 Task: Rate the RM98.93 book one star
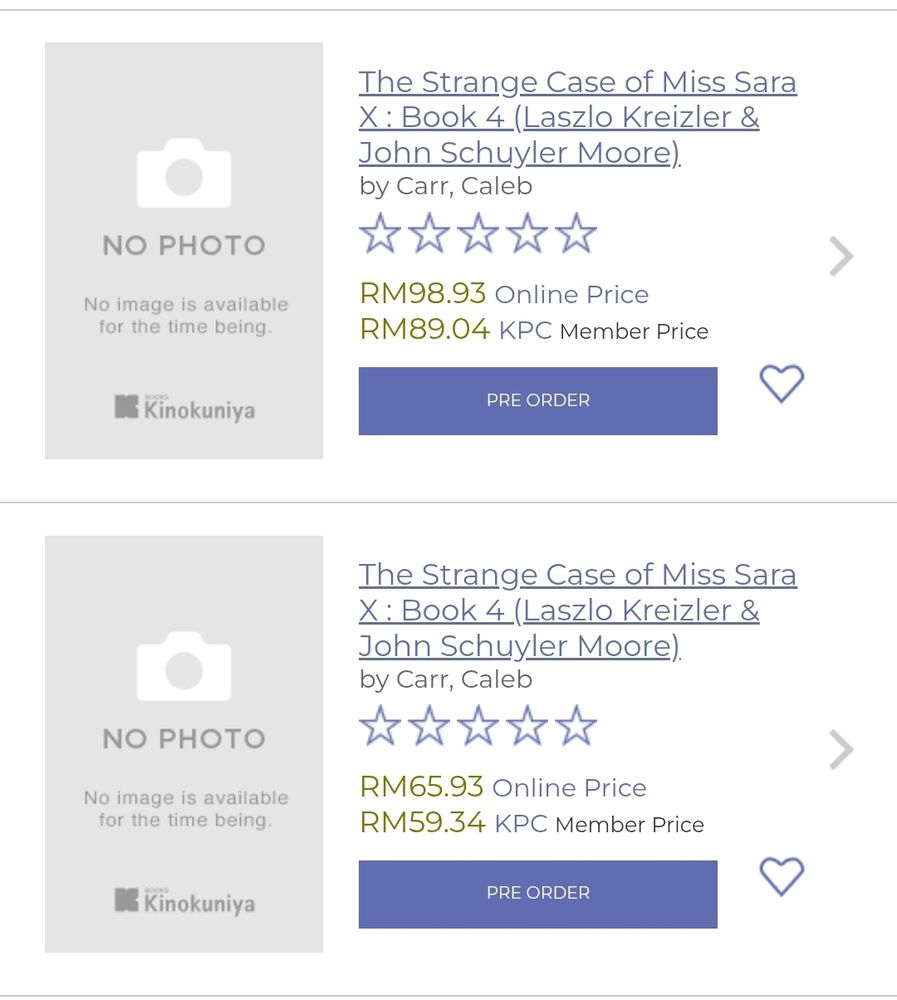380,234
